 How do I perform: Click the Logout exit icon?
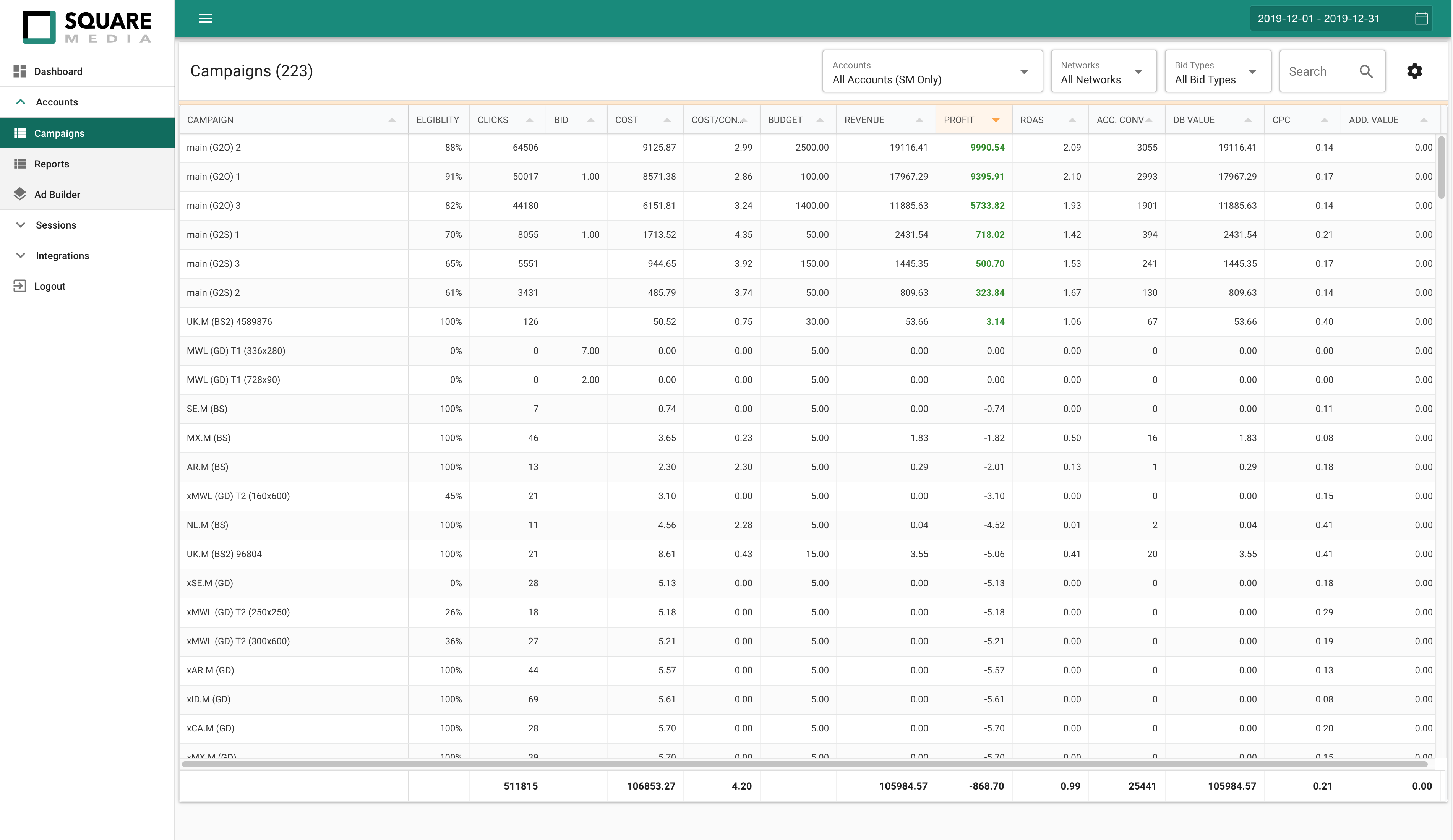pyautogui.click(x=19, y=286)
